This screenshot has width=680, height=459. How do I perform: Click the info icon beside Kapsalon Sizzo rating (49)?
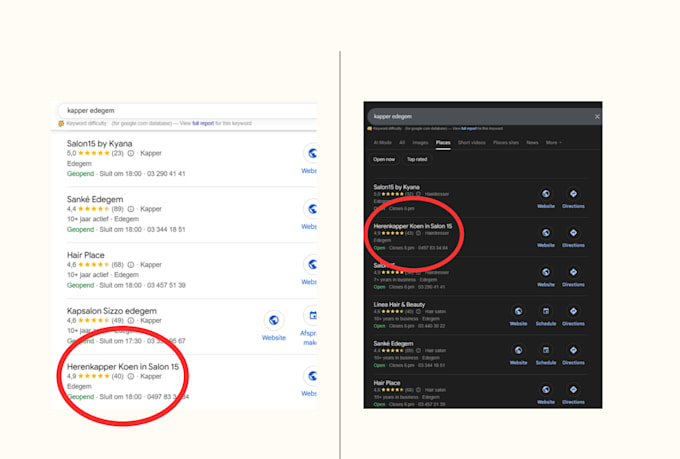[131, 321]
